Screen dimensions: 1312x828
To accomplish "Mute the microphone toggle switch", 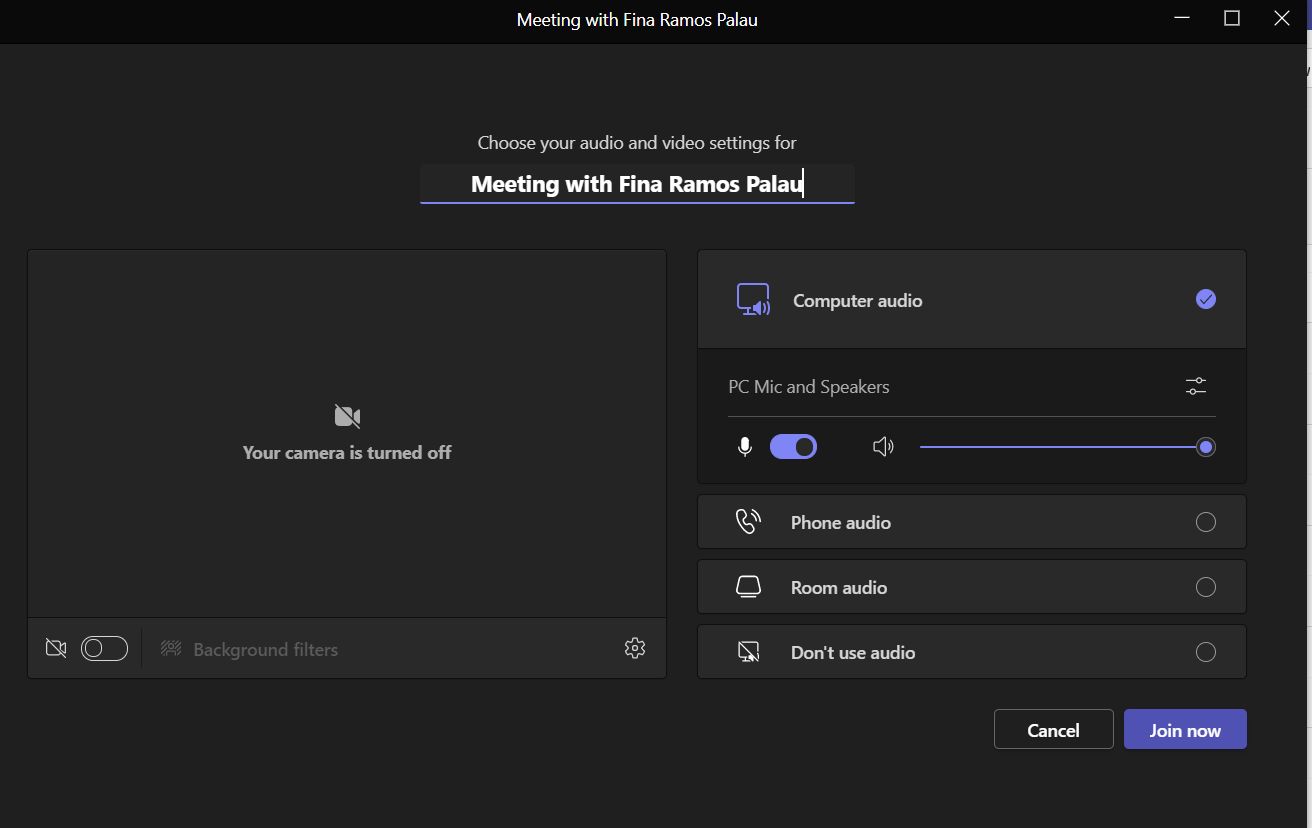I will point(793,447).
